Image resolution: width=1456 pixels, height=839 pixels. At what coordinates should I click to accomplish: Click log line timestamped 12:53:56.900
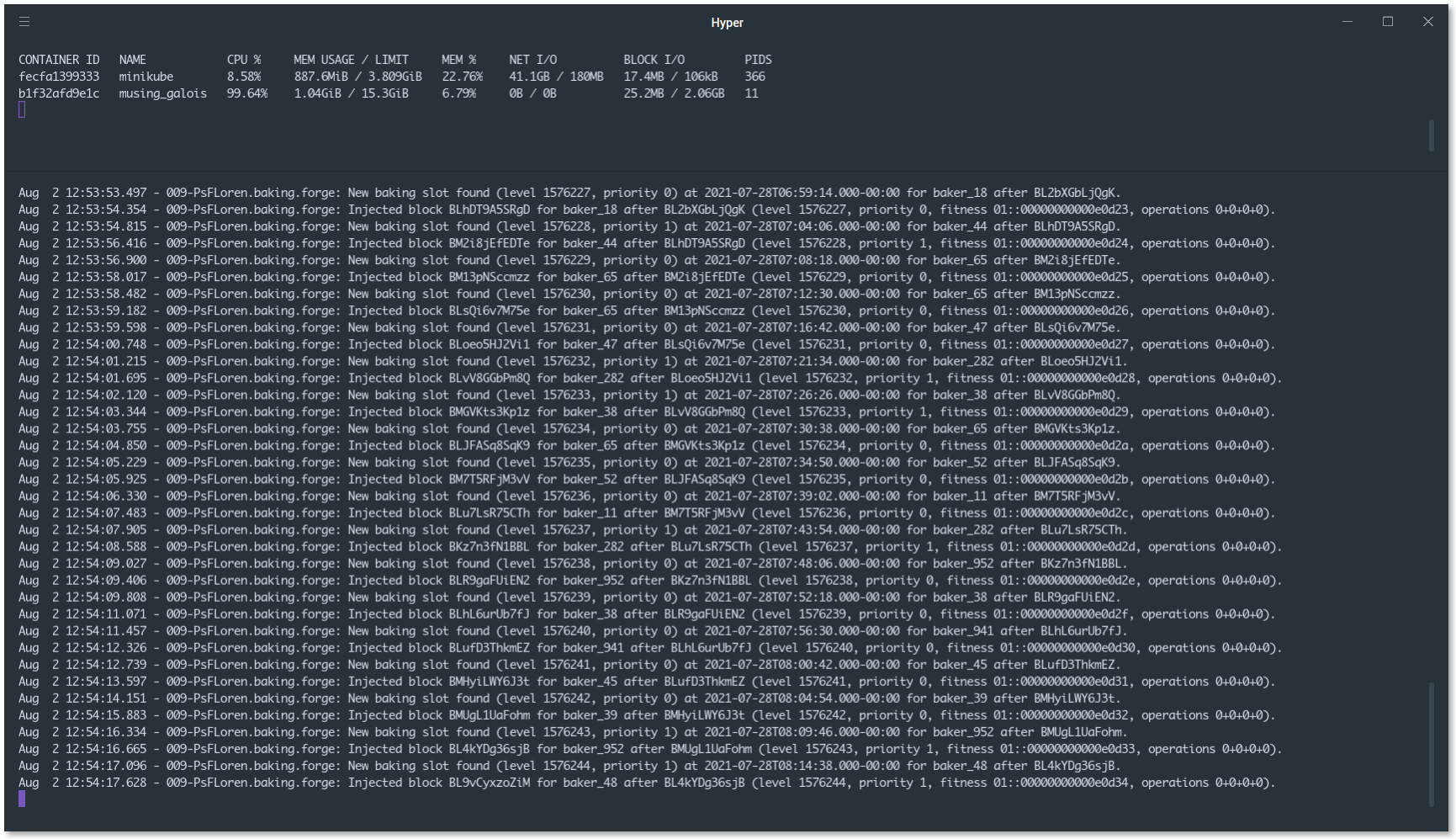point(569,260)
